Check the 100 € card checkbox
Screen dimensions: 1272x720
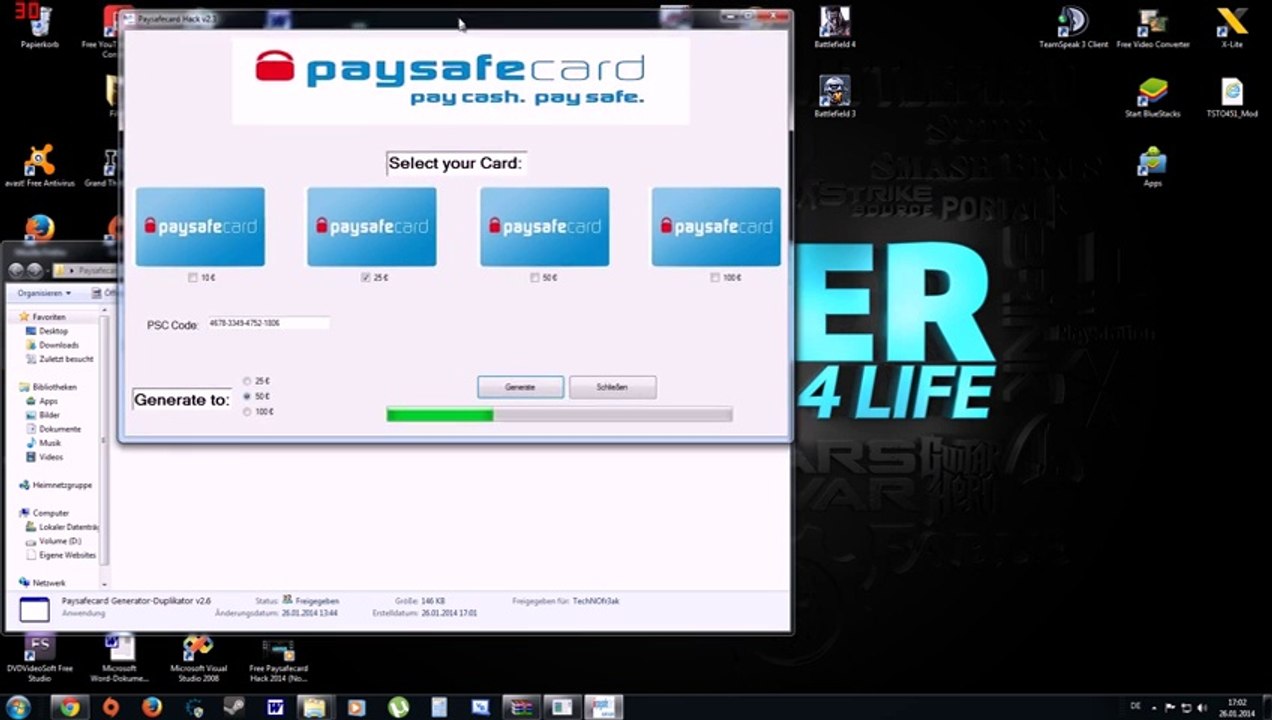(x=714, y=278)
